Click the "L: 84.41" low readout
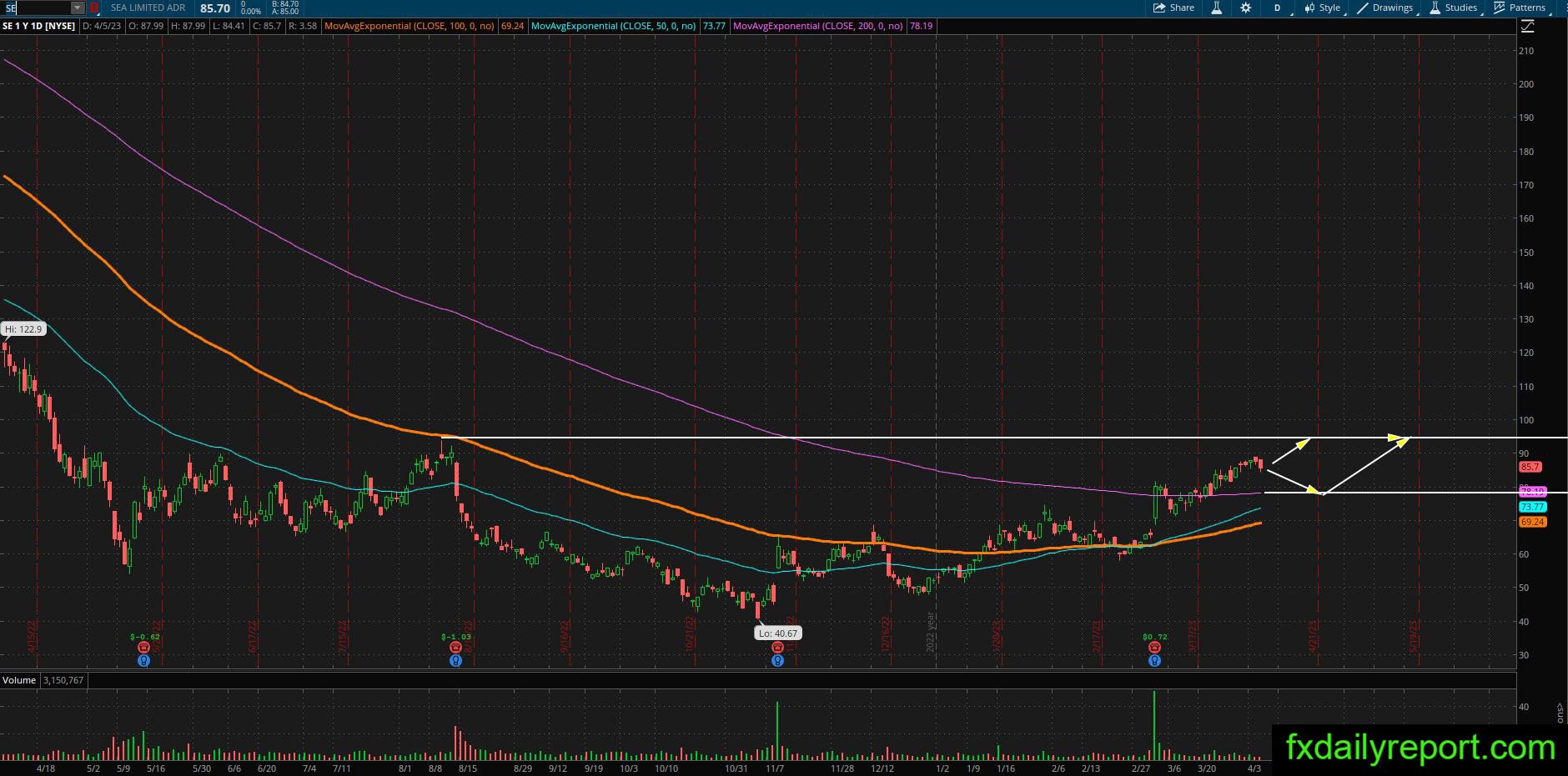 pyautogui.click(x=228, y=26)
